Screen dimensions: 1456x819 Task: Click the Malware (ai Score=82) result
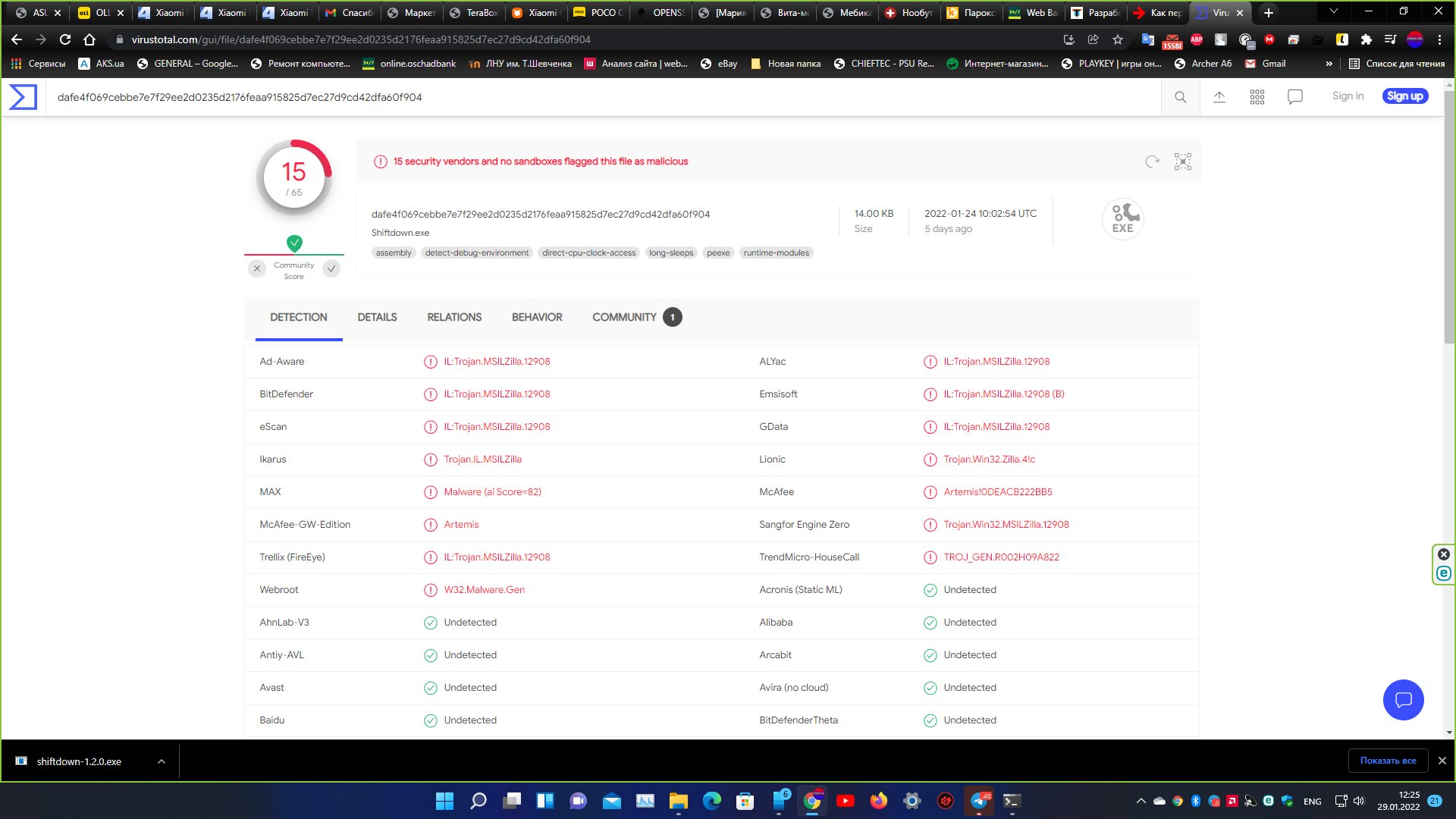(x=493, y=492)
